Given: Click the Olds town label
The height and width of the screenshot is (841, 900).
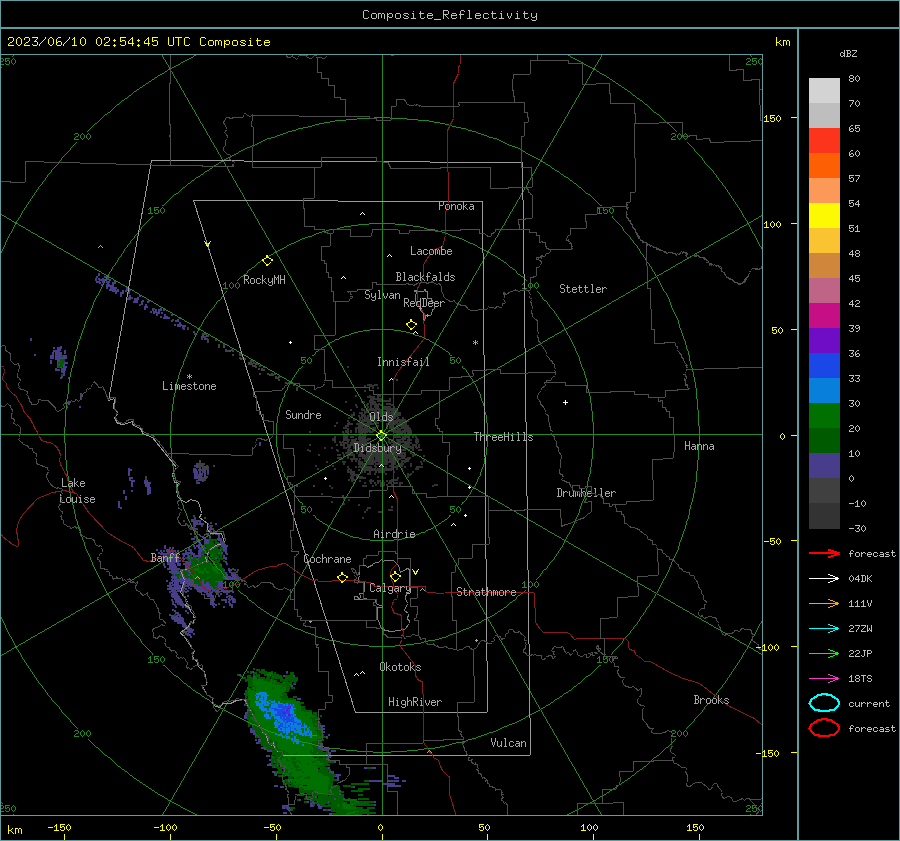Looking at the screenshot, I should tap(381, 417).
